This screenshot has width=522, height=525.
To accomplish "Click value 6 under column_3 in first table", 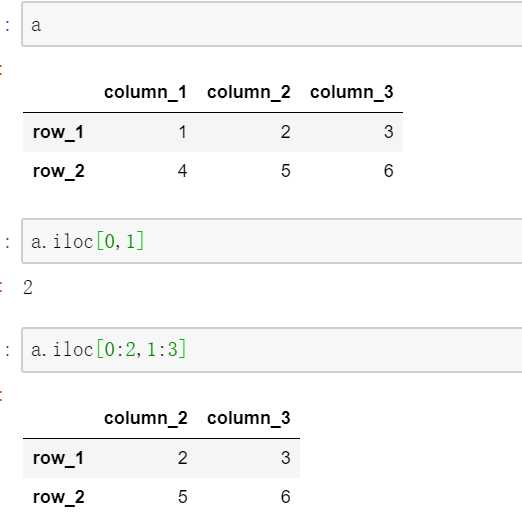I will [x=388, y=171].
